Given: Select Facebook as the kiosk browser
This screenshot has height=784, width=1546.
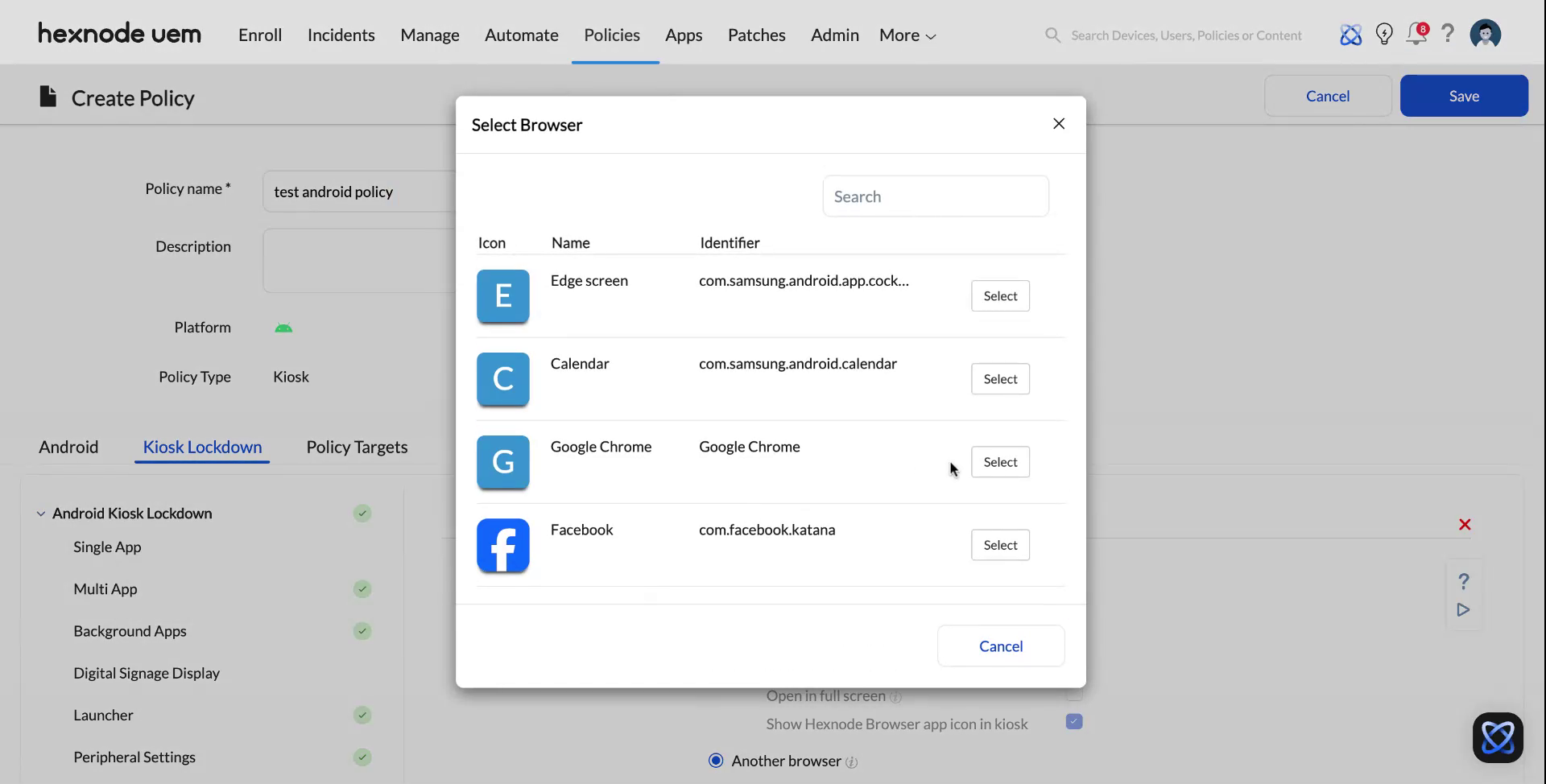Looking at the screenshot, I should [1000, 545].
